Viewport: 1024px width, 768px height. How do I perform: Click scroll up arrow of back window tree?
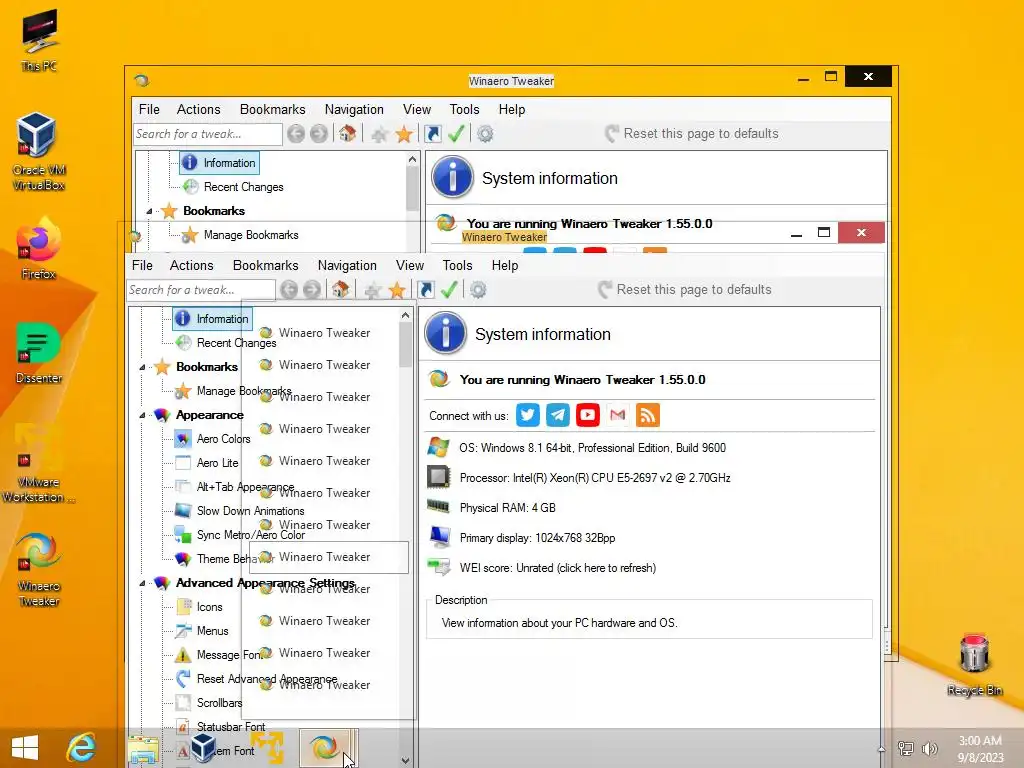(x=412, y=159)
